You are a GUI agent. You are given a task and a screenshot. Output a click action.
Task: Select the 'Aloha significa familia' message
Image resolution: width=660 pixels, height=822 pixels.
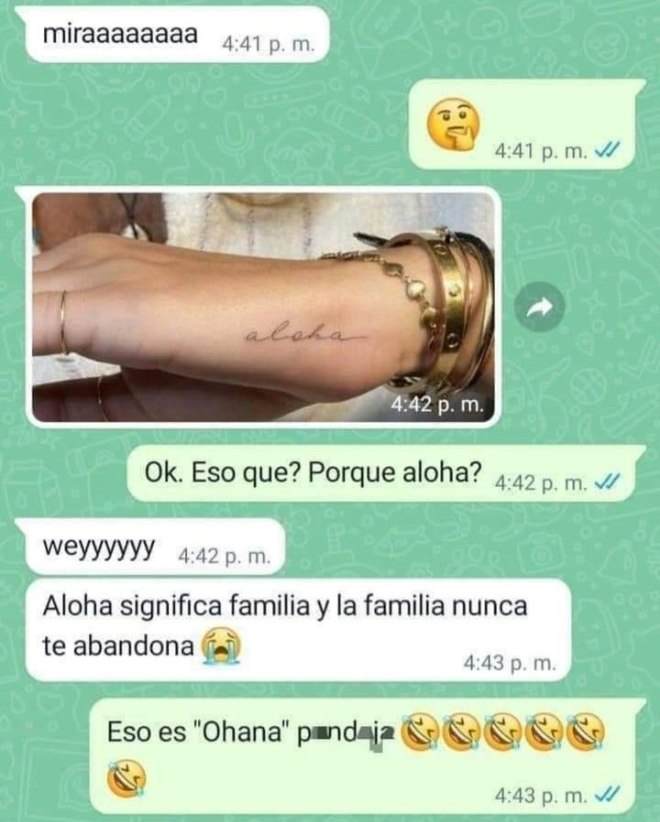tap(298, 630)
